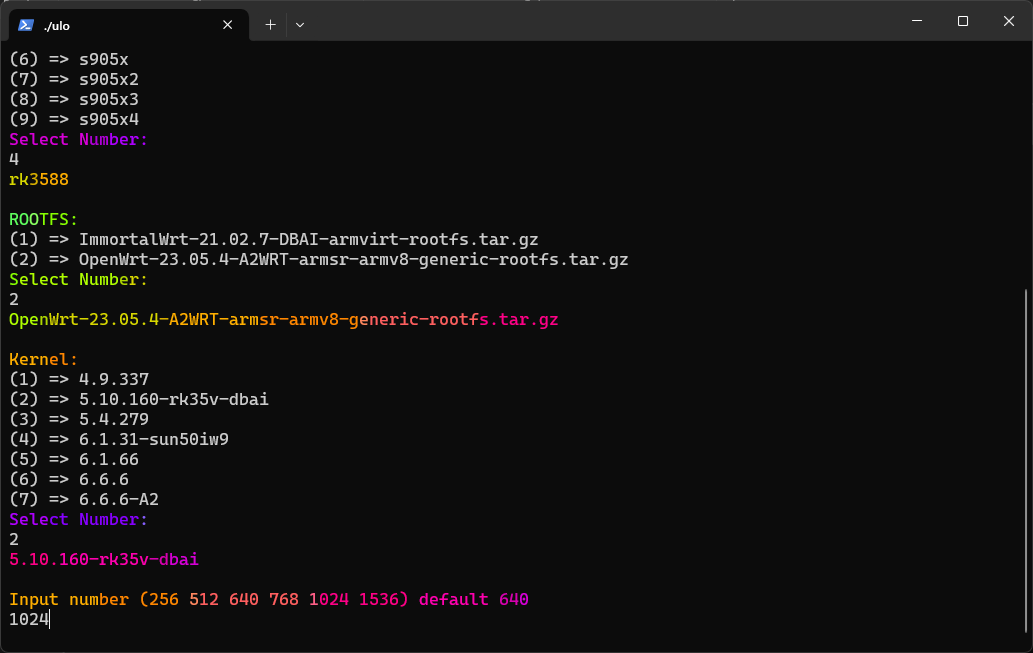Click the '(2) => OpenWrt-23.05.4-A2WRT' option line

coord(319,260)
